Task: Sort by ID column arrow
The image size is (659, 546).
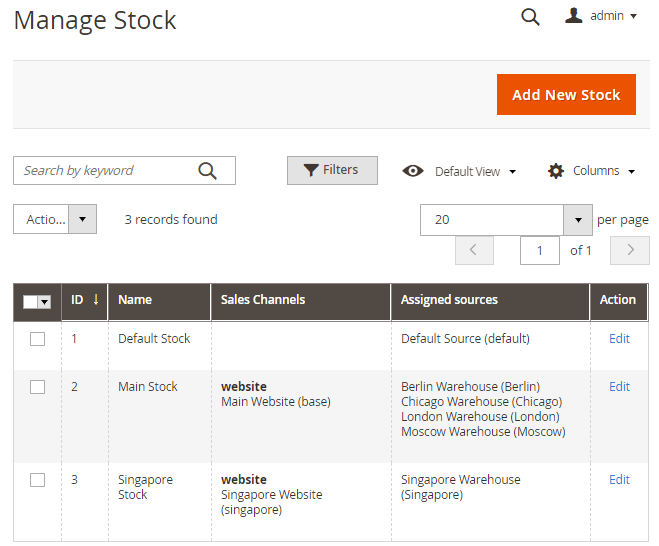Action: [x=96, y=299]
